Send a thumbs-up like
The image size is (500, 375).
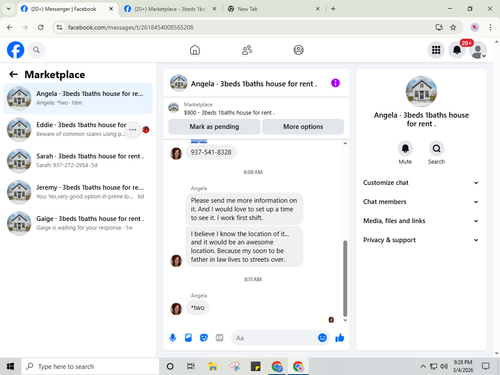pos(340,338)
